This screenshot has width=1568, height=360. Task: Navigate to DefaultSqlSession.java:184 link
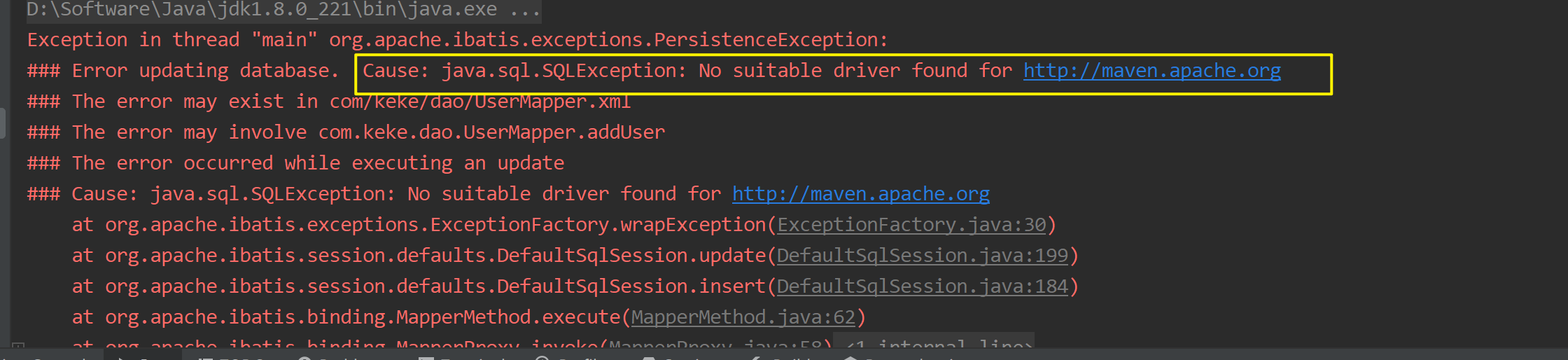tap(923, 286)
